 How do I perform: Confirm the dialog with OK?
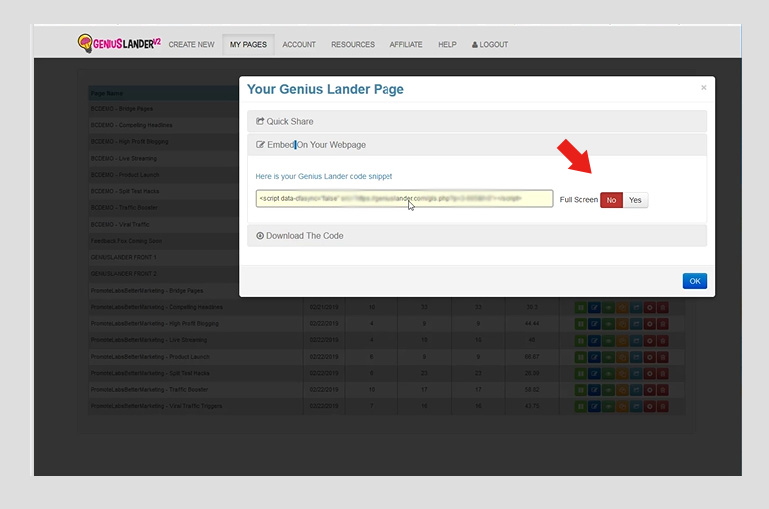pyautogui.click(x=694, y=281)
